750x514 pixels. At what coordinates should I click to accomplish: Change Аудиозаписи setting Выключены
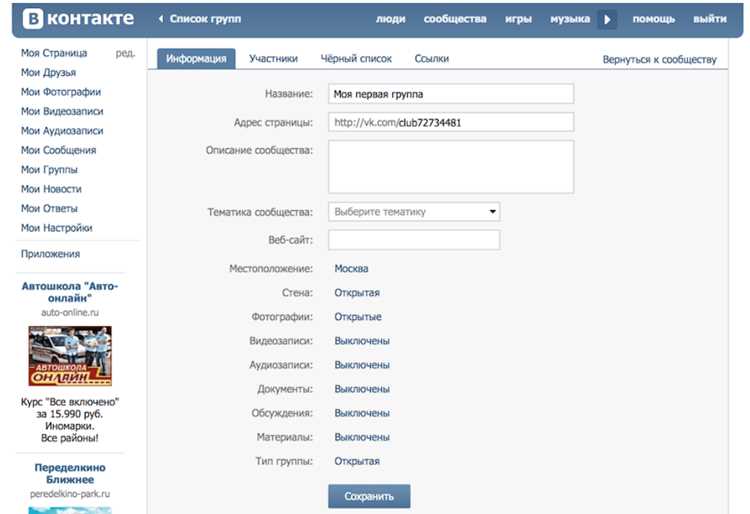click(x=362, y=365)
